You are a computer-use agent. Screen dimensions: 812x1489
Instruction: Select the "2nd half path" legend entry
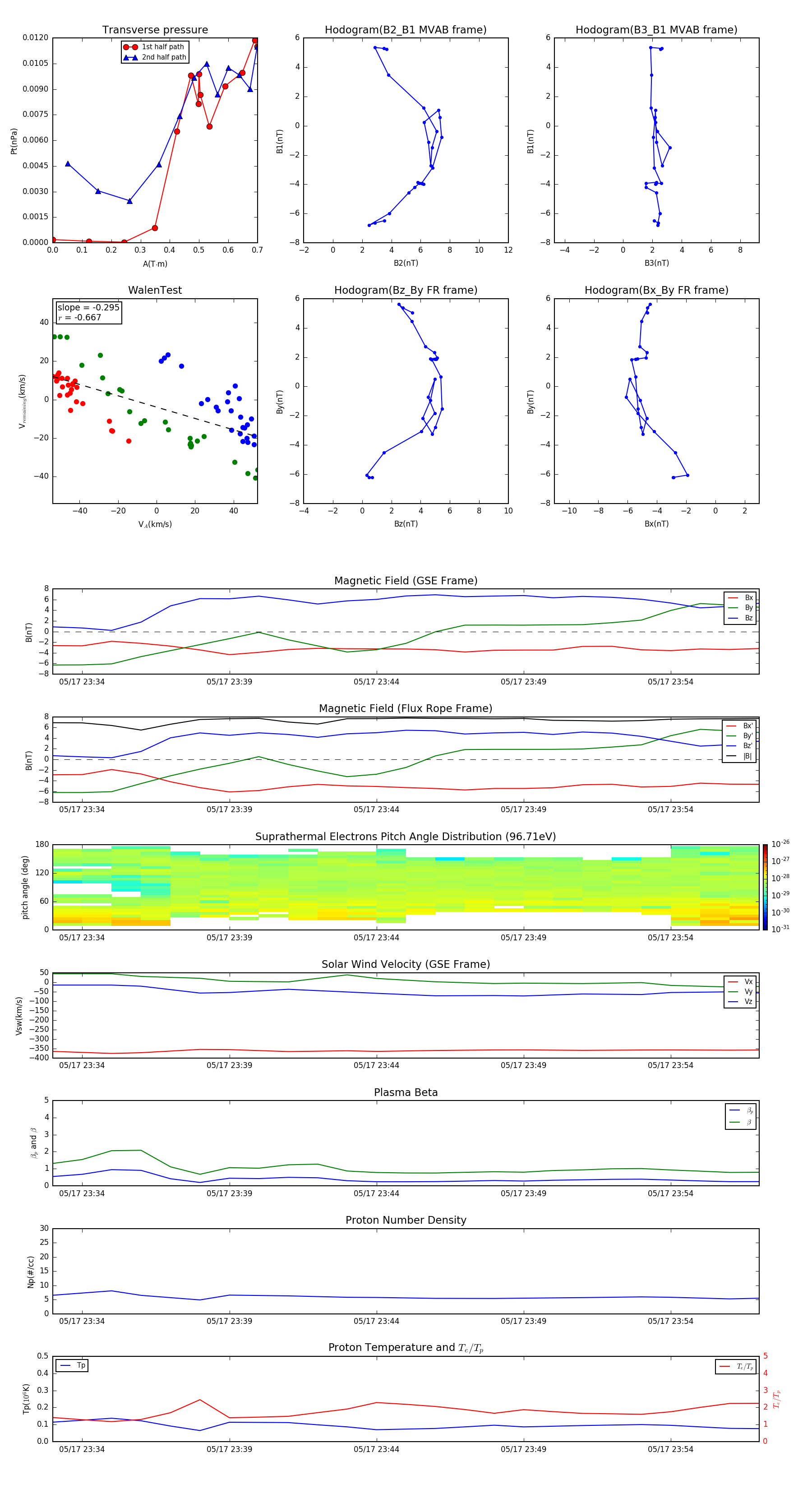click(154, 57)
